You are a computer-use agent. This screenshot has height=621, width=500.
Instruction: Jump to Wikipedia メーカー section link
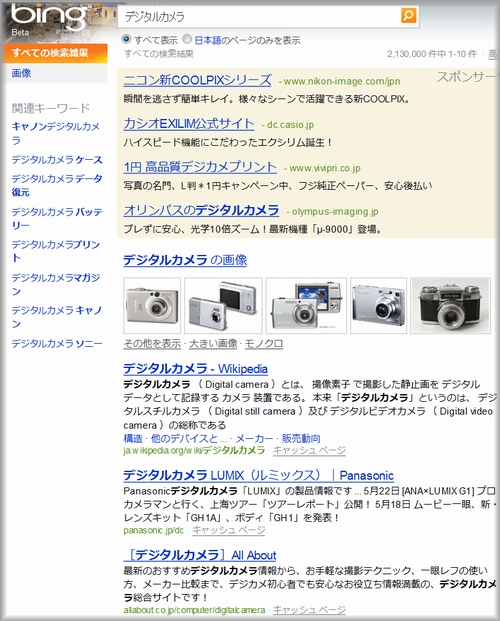(x=254, y=438)
